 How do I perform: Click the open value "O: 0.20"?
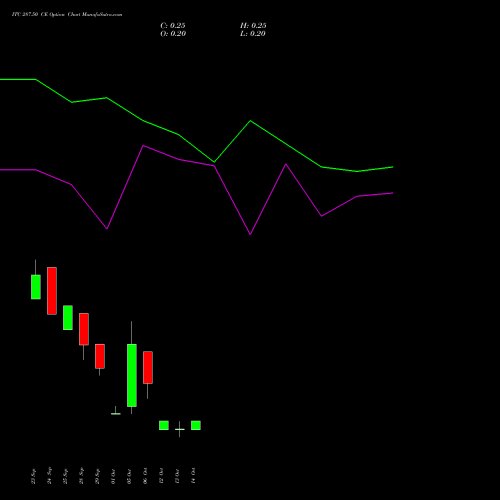(173, 34)
